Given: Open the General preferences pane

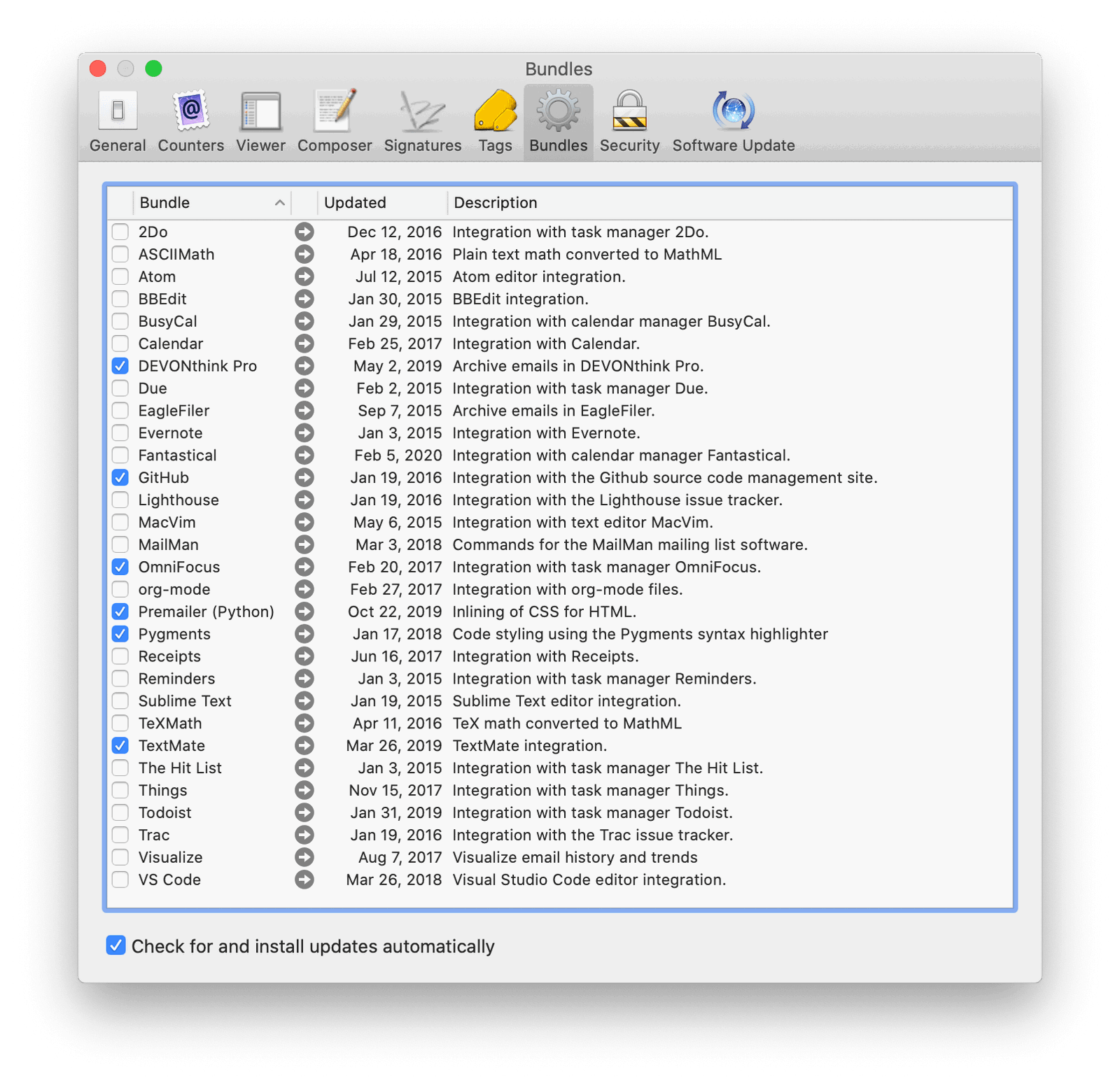Looking at the screenshot, I should point(118,122).
